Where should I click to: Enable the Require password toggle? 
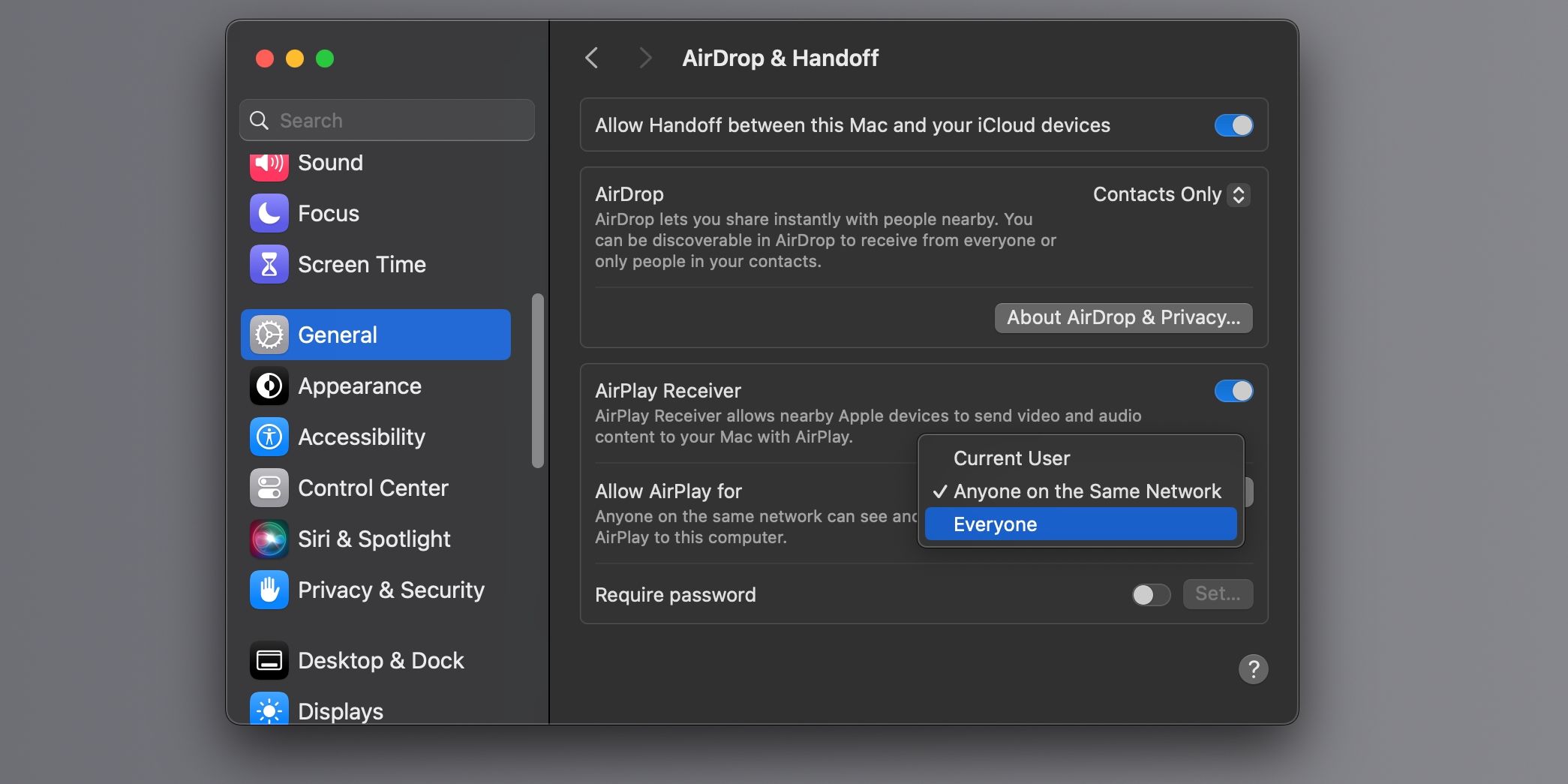click(x=1150, y=595)
